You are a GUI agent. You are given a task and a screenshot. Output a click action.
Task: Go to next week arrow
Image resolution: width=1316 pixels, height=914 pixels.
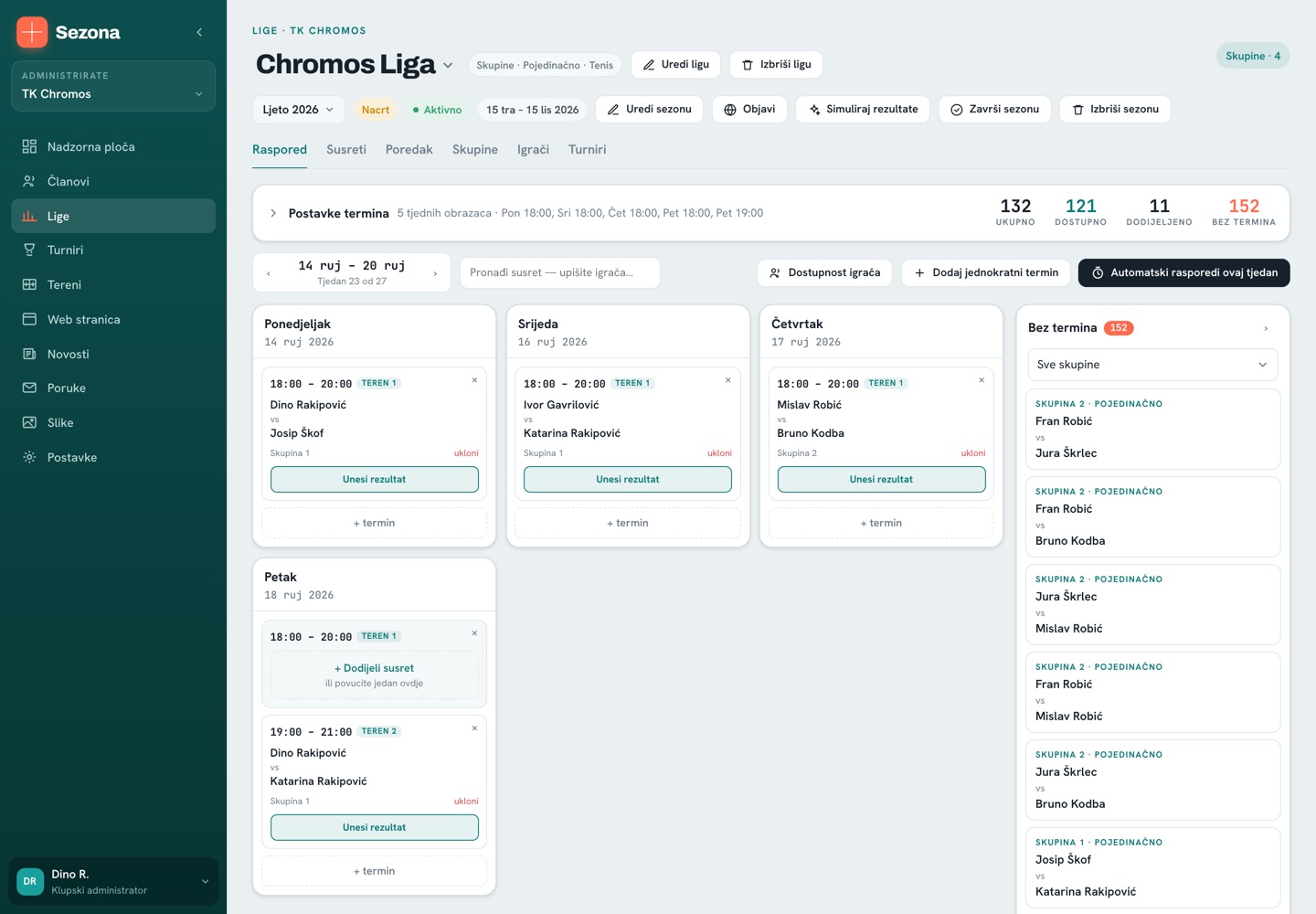click(435, 273)
